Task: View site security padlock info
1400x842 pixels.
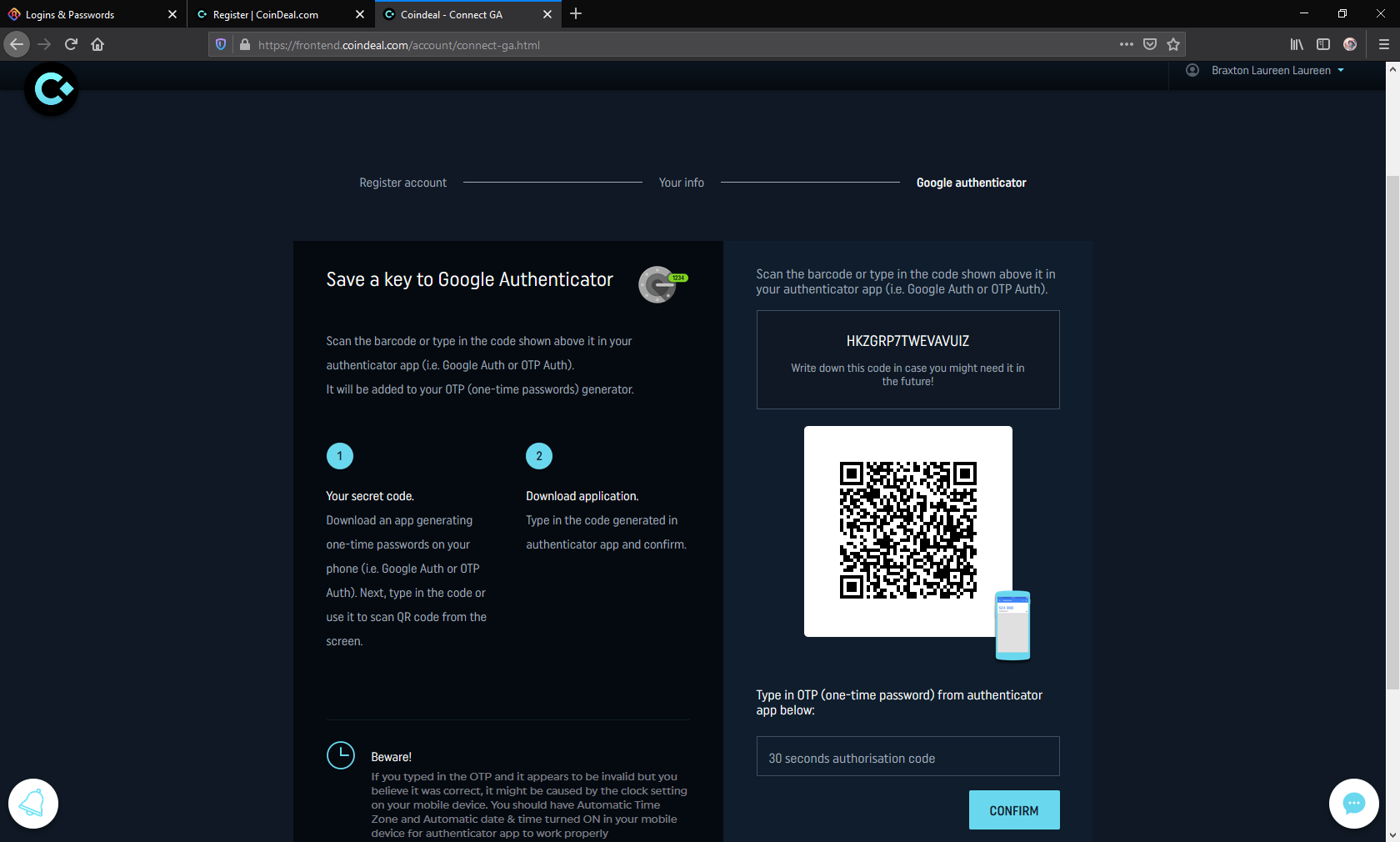Action: 244,45
